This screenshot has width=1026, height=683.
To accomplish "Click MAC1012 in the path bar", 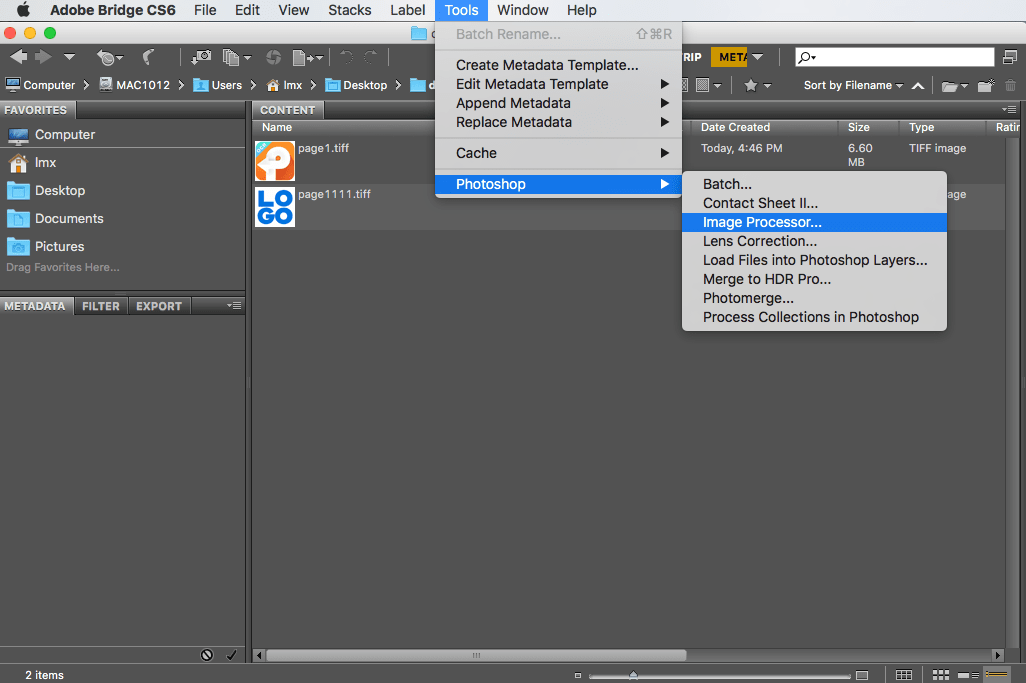I will (134, 85).
